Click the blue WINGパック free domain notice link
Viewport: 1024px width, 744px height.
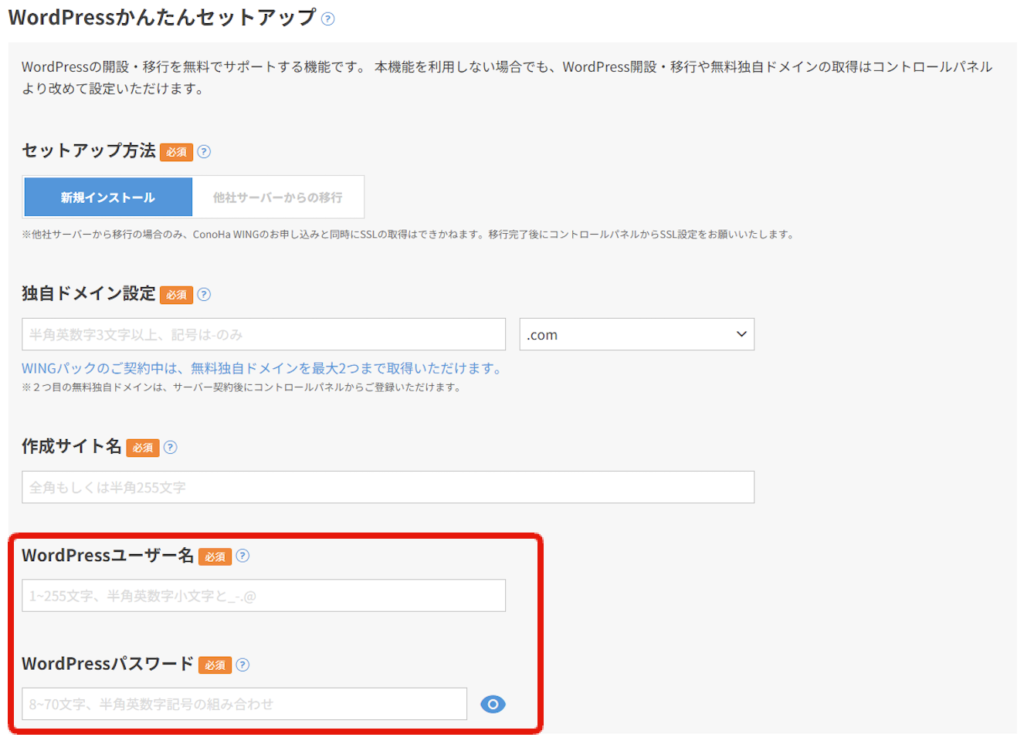coord(261,369)
